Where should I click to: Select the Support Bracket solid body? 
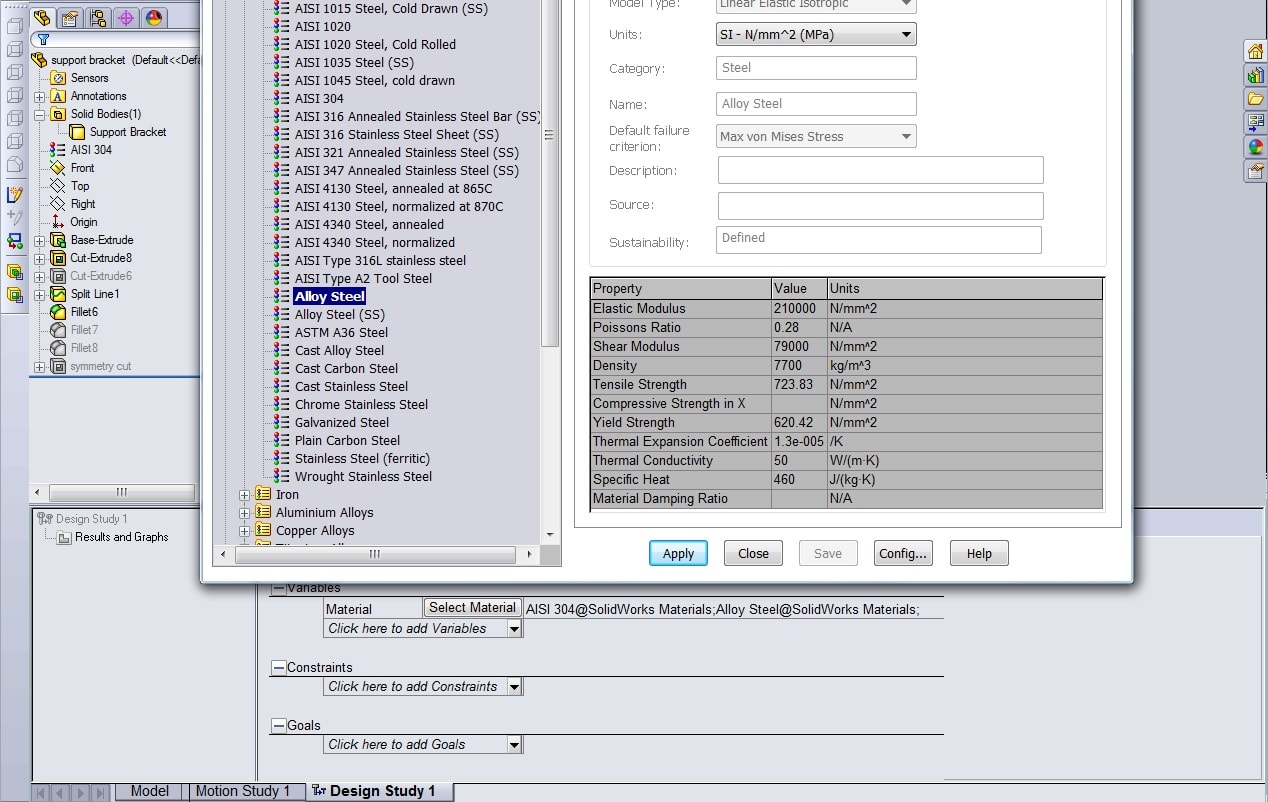pos(128,132)
